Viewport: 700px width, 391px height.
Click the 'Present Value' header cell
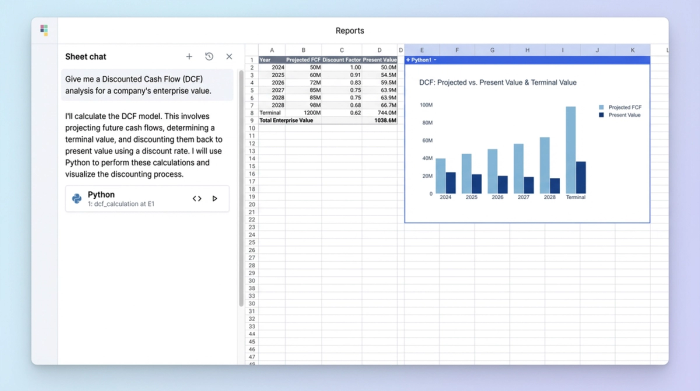pyautogui.click(x=379, y=60)
